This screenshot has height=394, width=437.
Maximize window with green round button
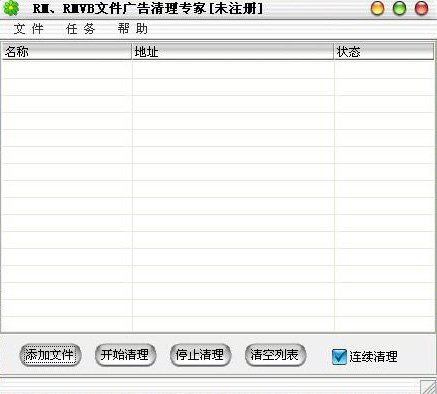[x=399, y=8]
